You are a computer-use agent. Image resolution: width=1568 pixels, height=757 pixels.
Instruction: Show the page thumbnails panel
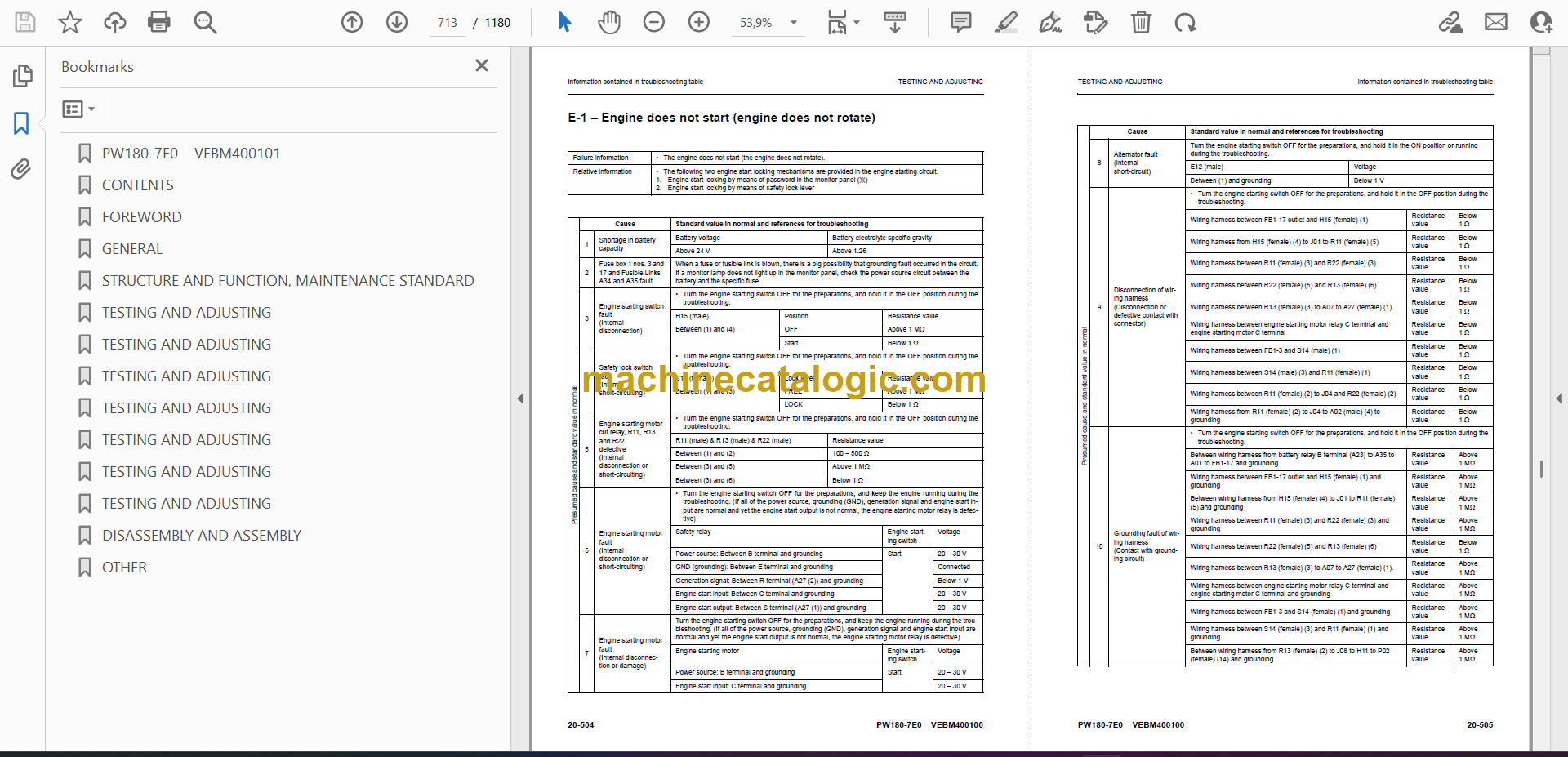[x=22, y=76]
